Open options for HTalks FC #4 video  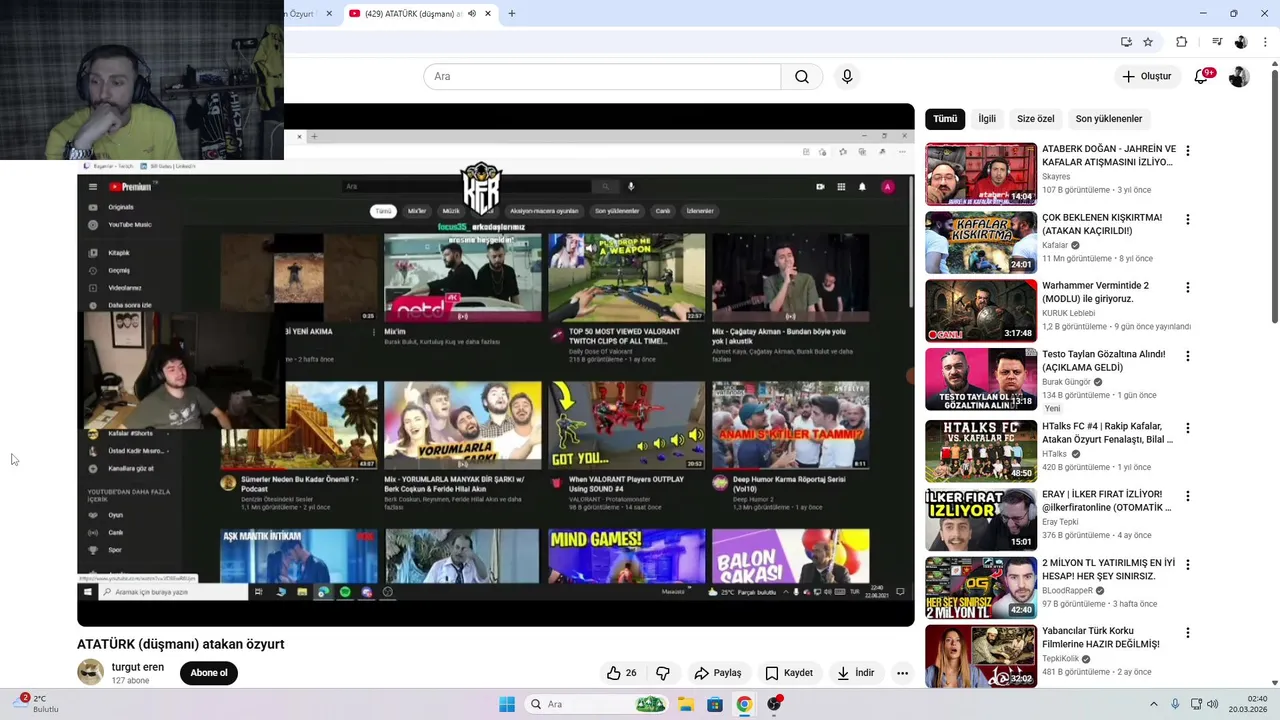coord(1187,428)
